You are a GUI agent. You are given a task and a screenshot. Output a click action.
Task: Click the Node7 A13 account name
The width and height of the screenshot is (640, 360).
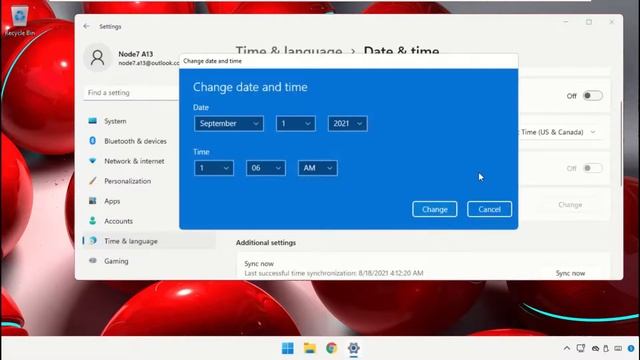pyautogui.click(x=136, y=54)
